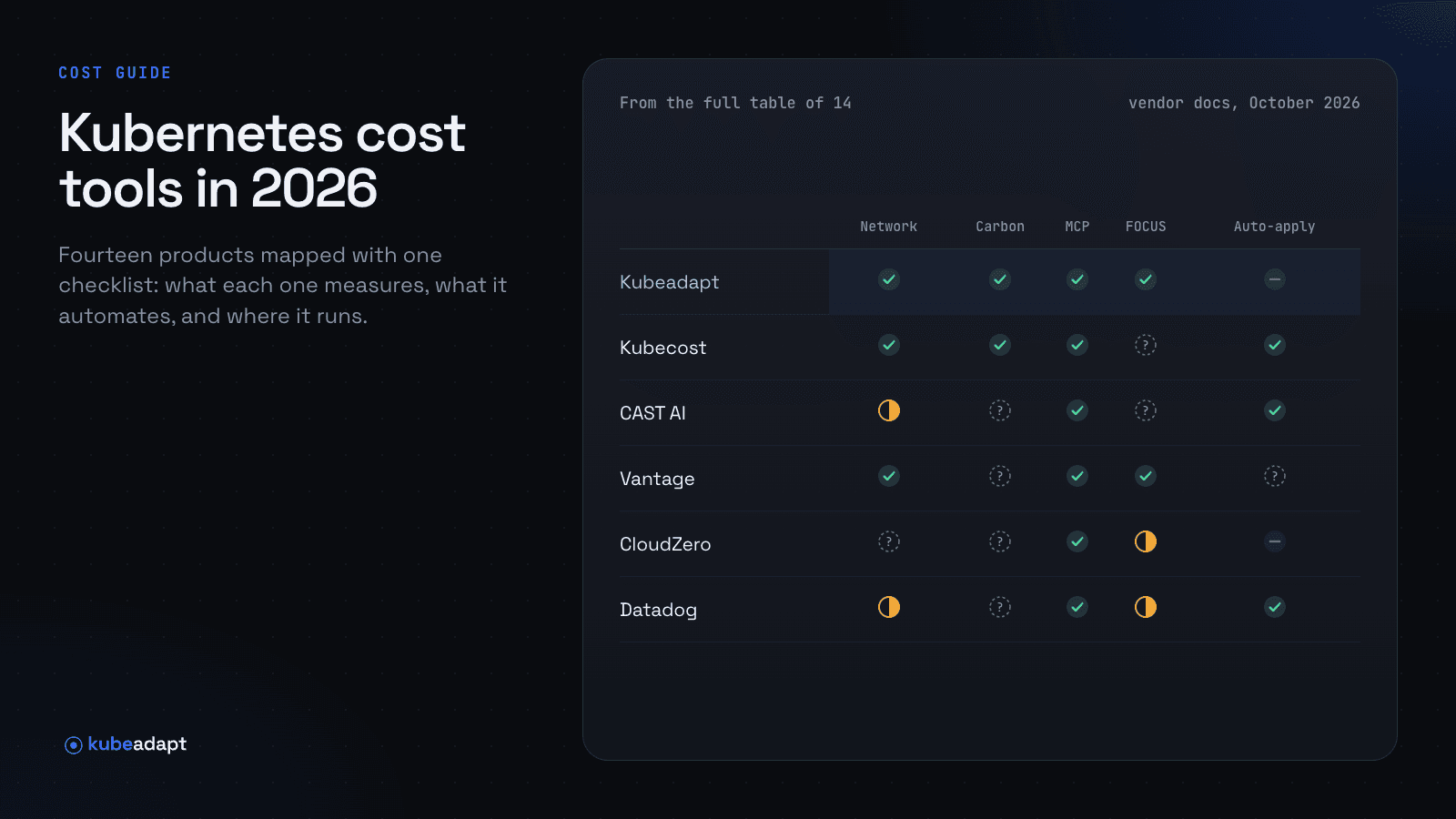1456x819 pixels.
Task: Click CloudZero's FOCUS half-circle icon
Action: 1146,541
